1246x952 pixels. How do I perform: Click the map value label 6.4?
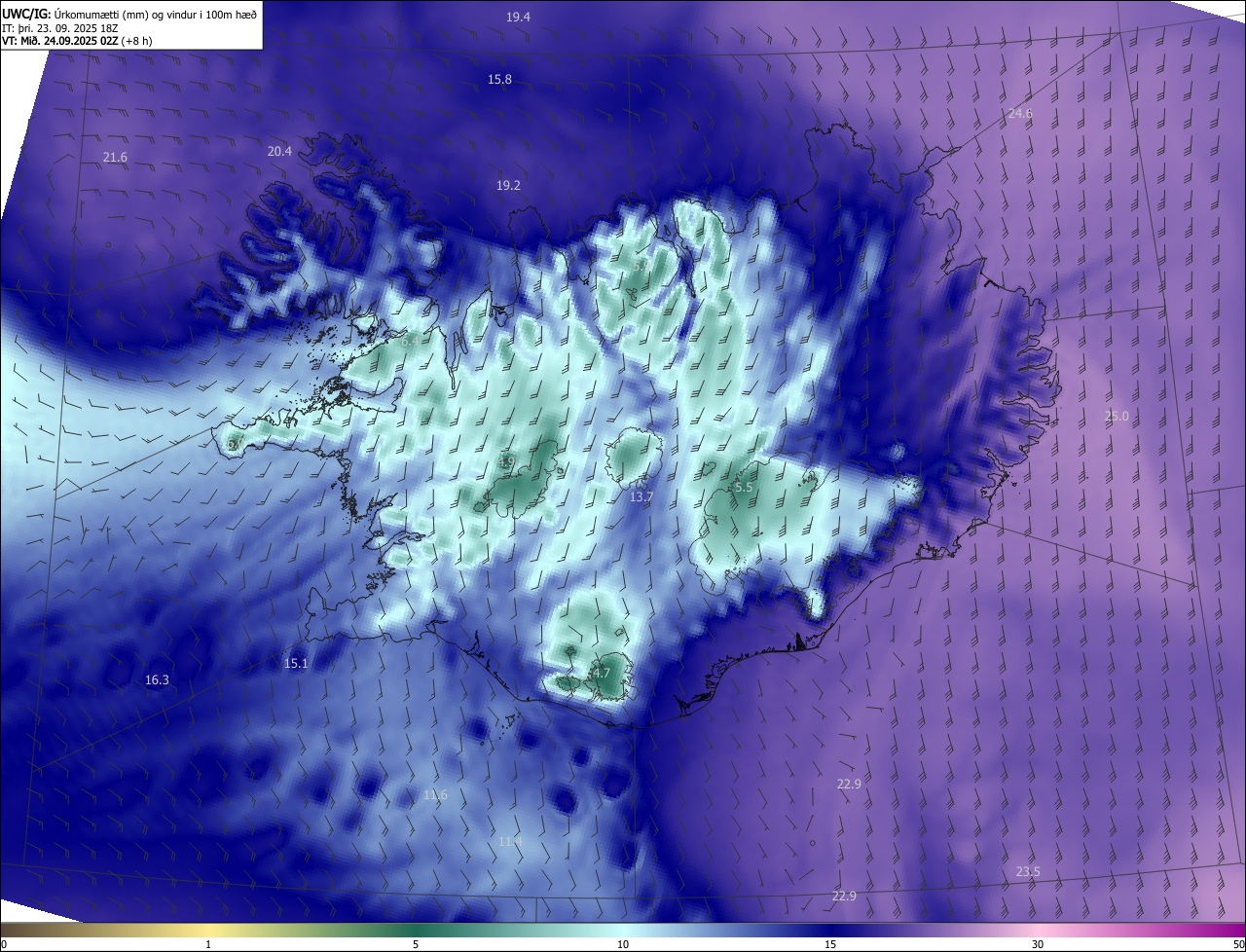(x=410, y=342)
